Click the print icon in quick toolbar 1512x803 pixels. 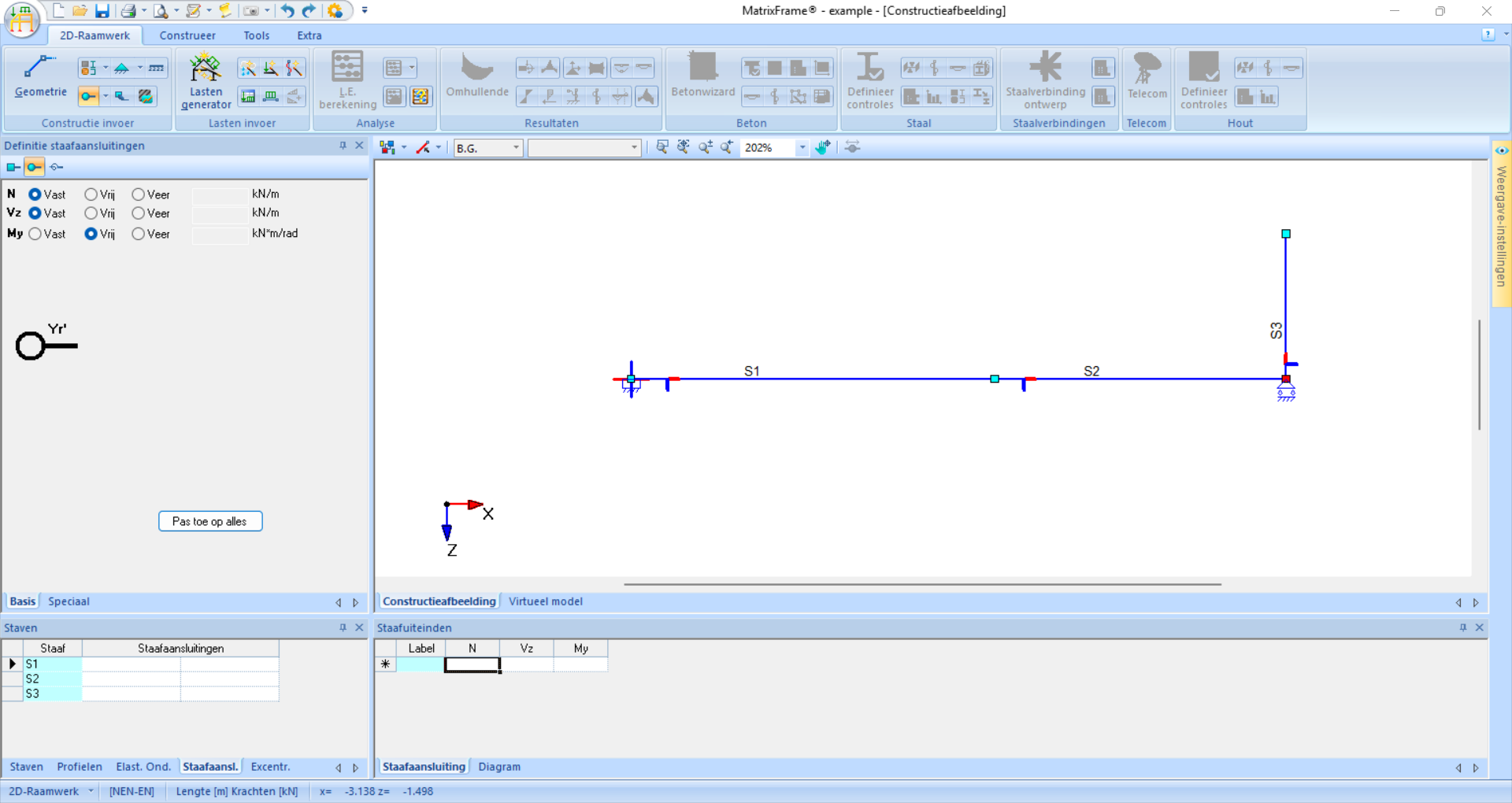(128, 11)
